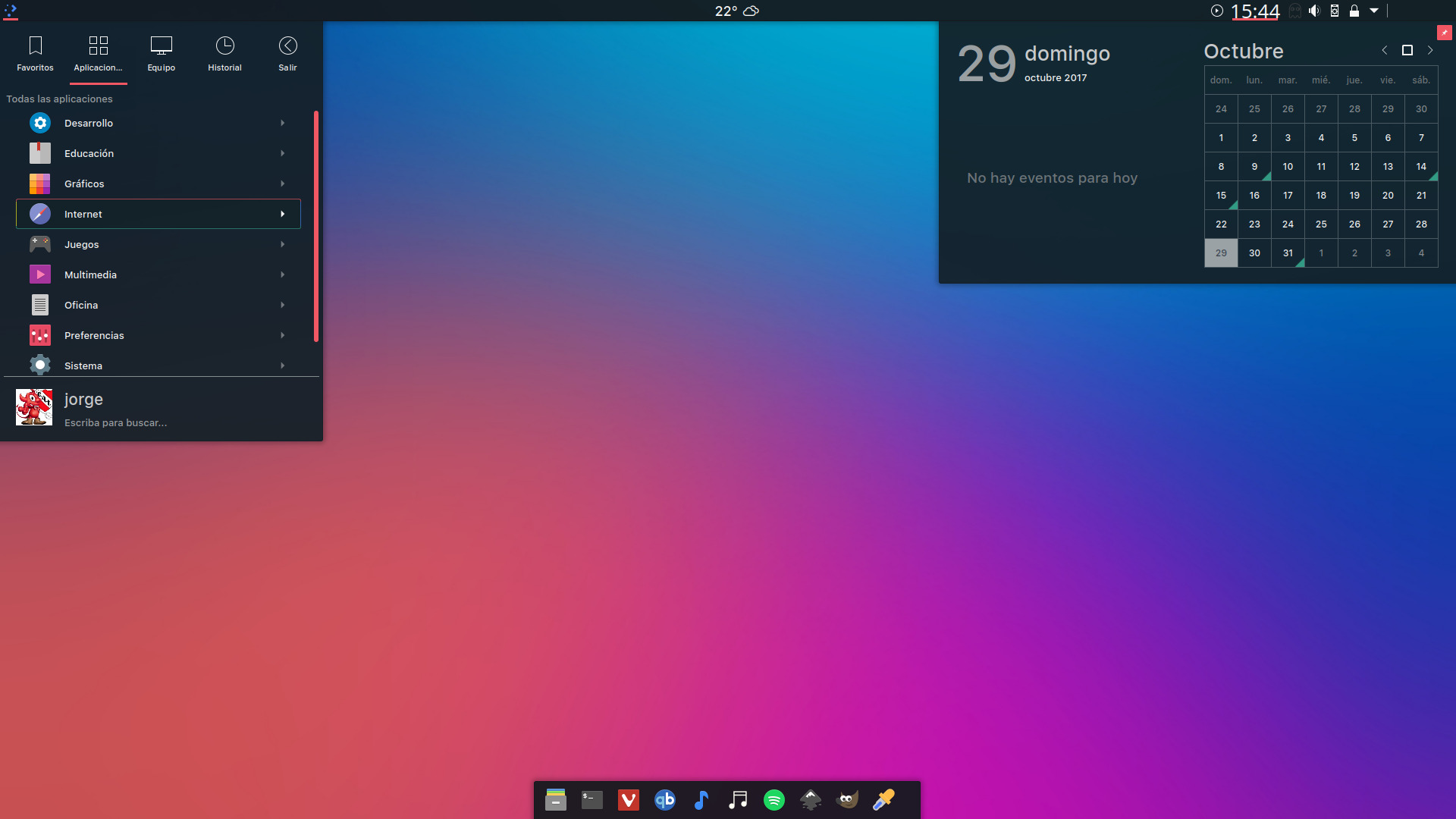Switch to Historial tab in launcher
Viewport: 1456px width, 819px height.
coord(224,53)
